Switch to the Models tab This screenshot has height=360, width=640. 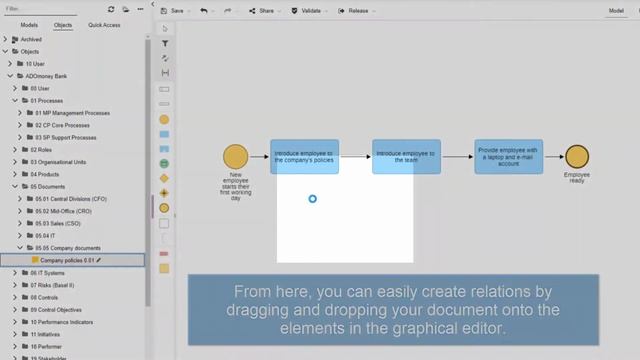pyautogui.click(x=29, y=25)
